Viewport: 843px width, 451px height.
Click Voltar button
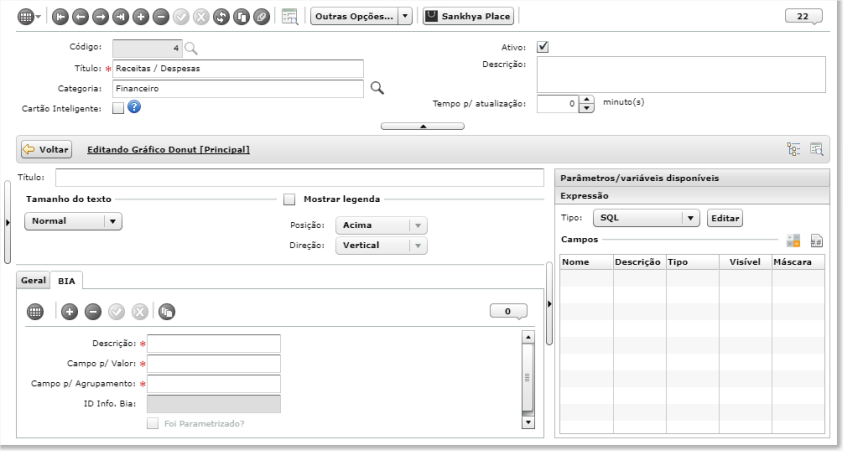pos(46,149)
